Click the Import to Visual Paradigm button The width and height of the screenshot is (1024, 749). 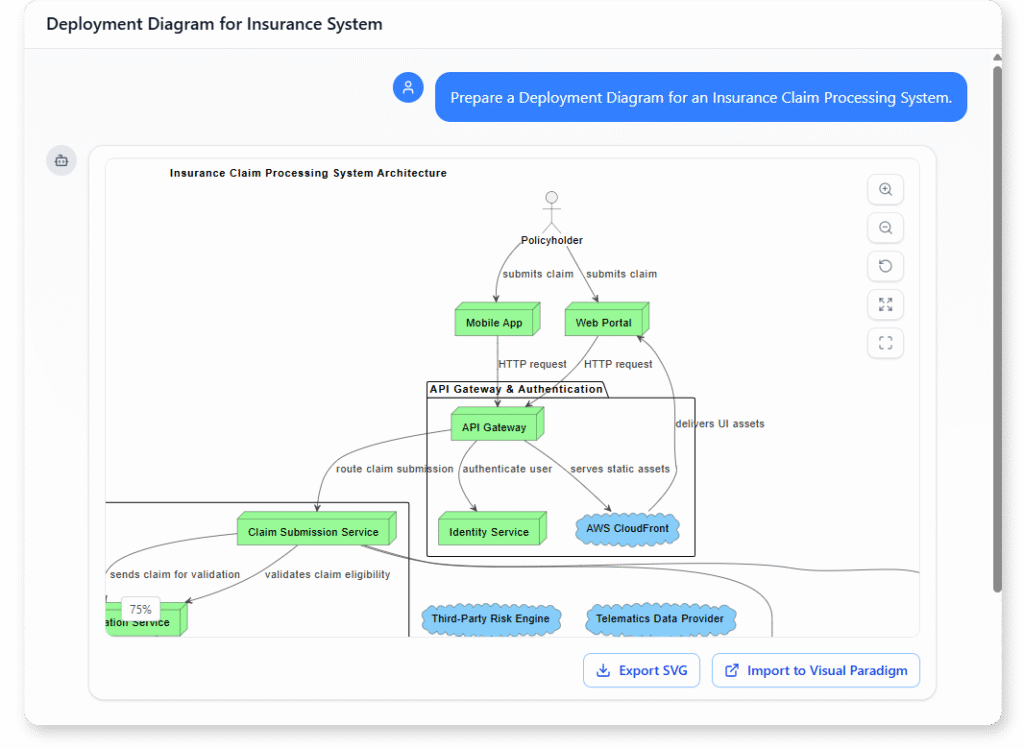coord(815,670)
